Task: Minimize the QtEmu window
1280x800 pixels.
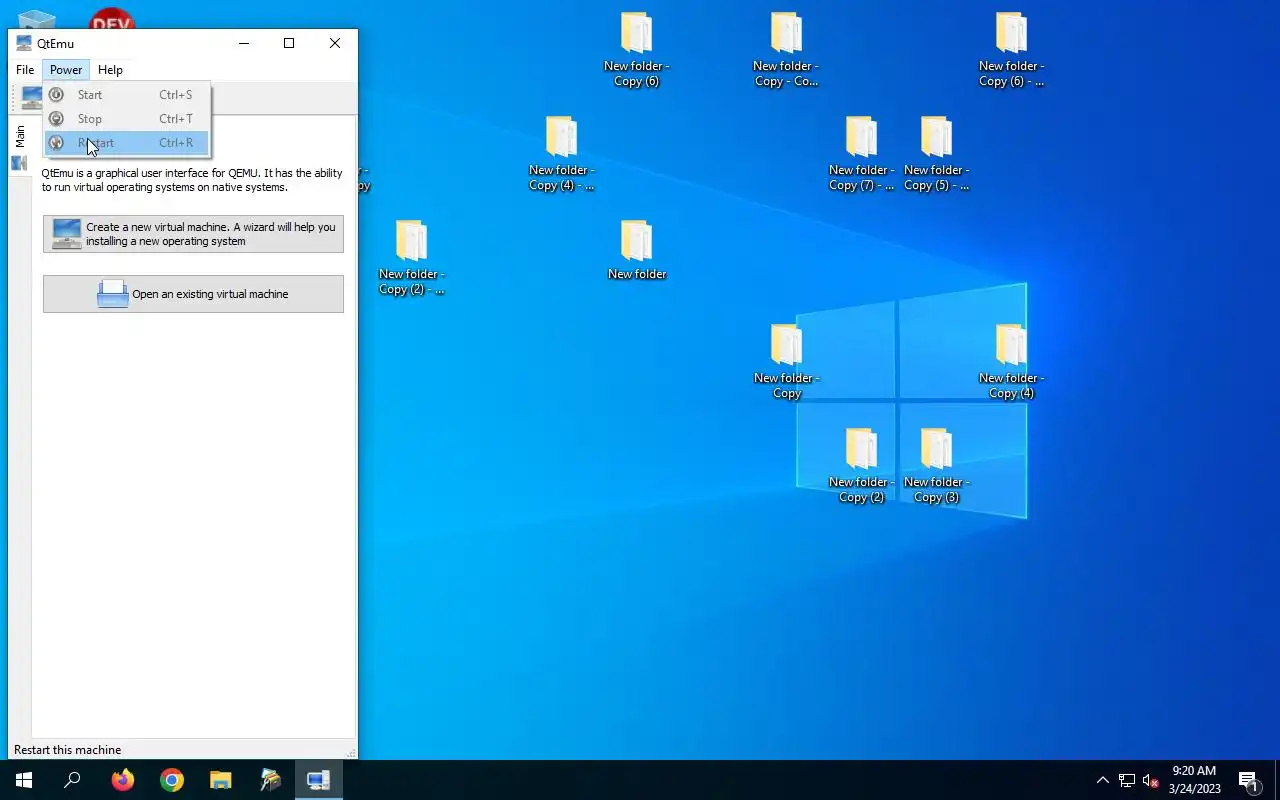Action: [244, 43]
